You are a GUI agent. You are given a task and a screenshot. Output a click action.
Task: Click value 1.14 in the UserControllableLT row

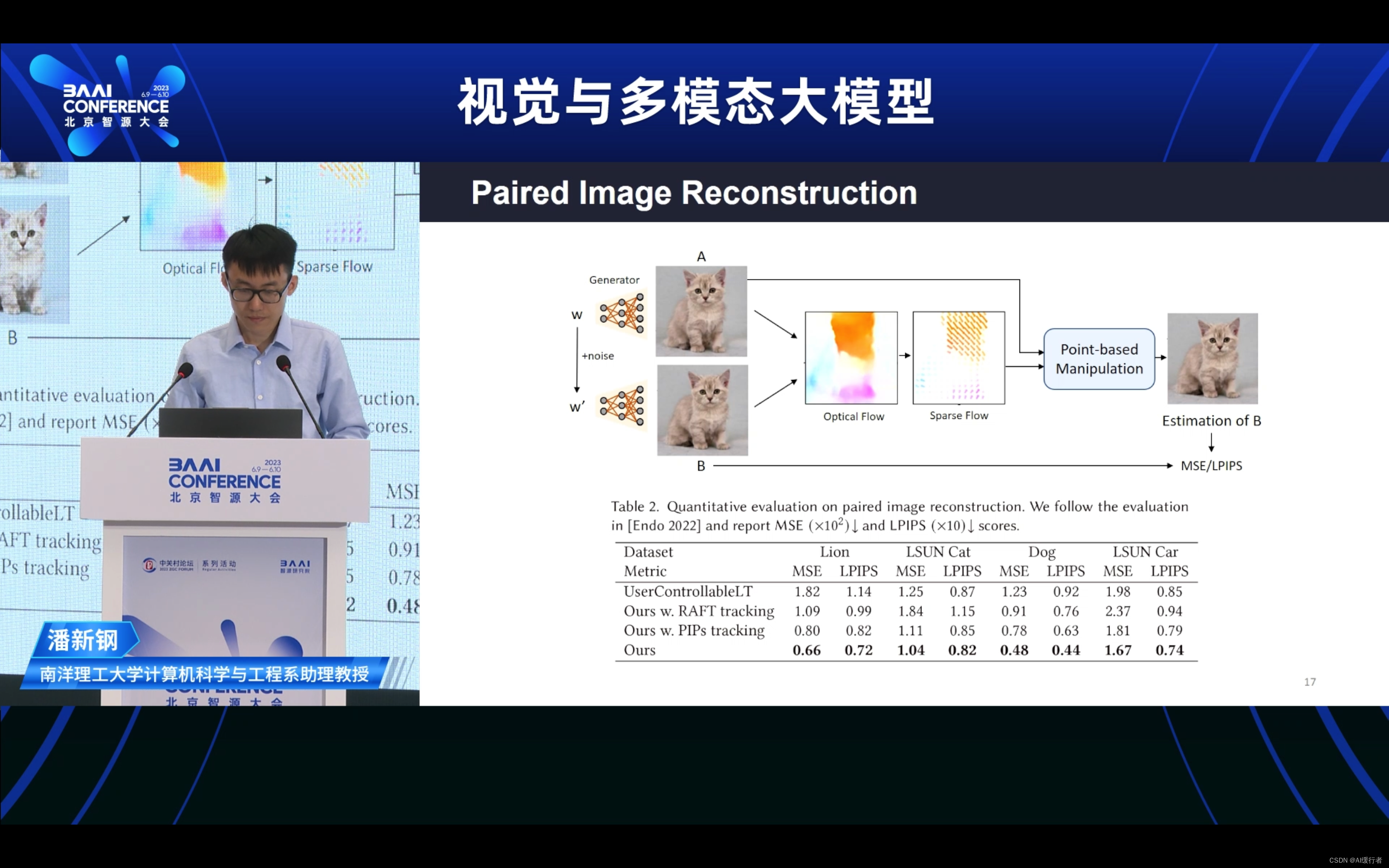pos(858,592)
